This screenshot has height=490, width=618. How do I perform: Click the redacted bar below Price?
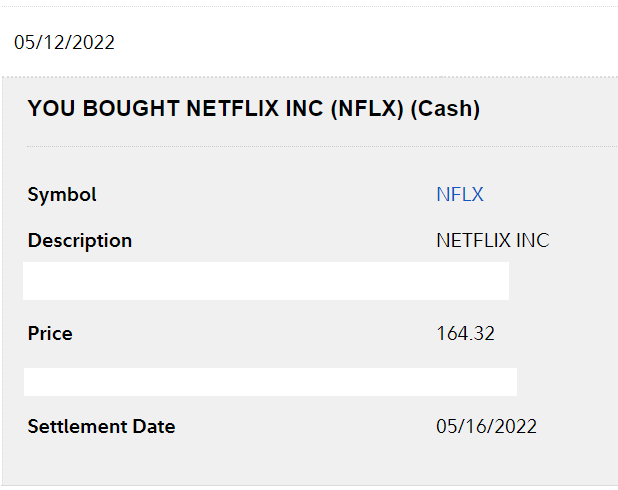[270, 381]
